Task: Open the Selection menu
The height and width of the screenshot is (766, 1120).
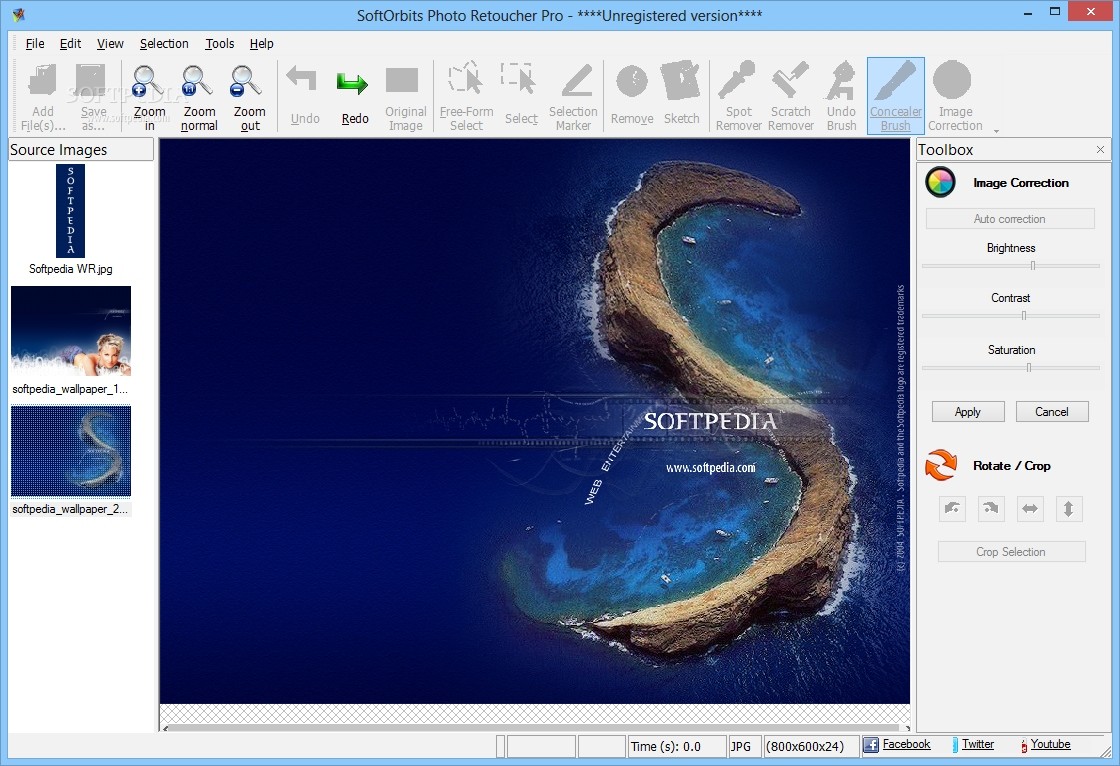Action: point(164,44)
